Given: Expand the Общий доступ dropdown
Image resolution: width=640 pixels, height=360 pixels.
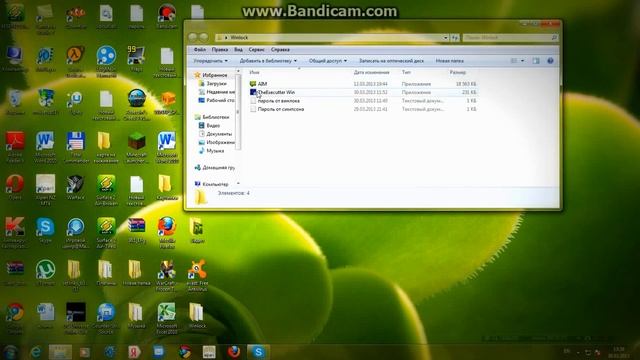Looking at the screenshot, I should pyautogui.click(x=327, y=61).
